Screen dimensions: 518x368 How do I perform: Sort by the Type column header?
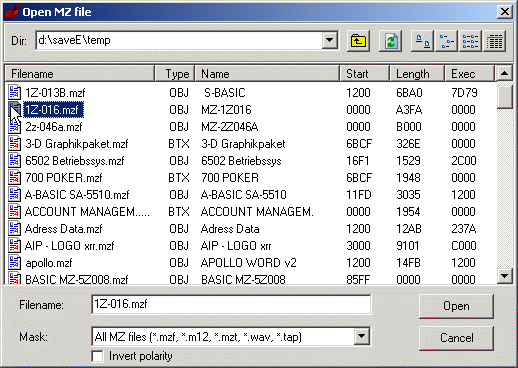[x=175, y=74]
